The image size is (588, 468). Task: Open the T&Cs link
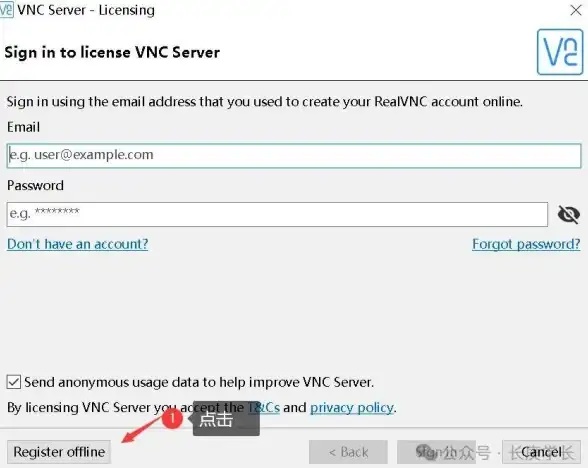point(264,408)
